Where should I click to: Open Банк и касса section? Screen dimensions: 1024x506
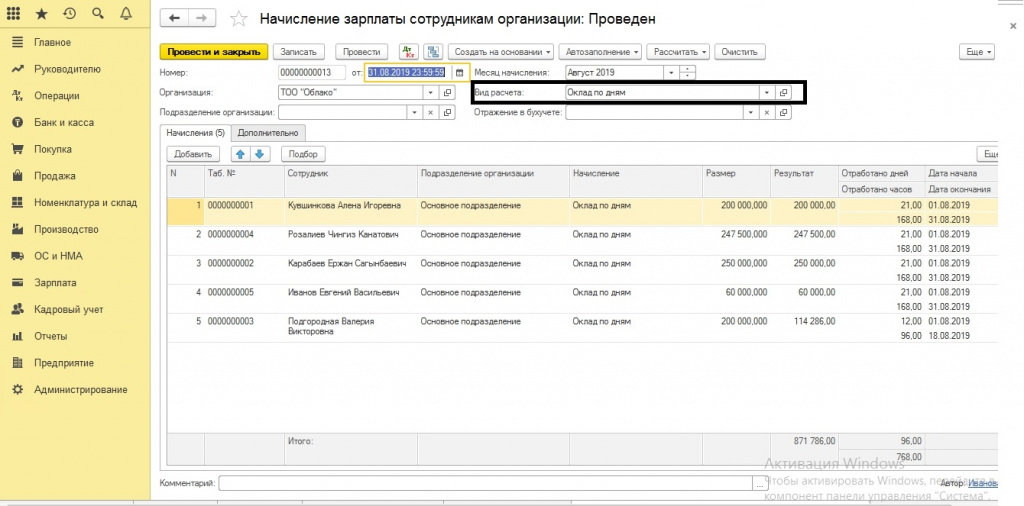click(63, 122)
